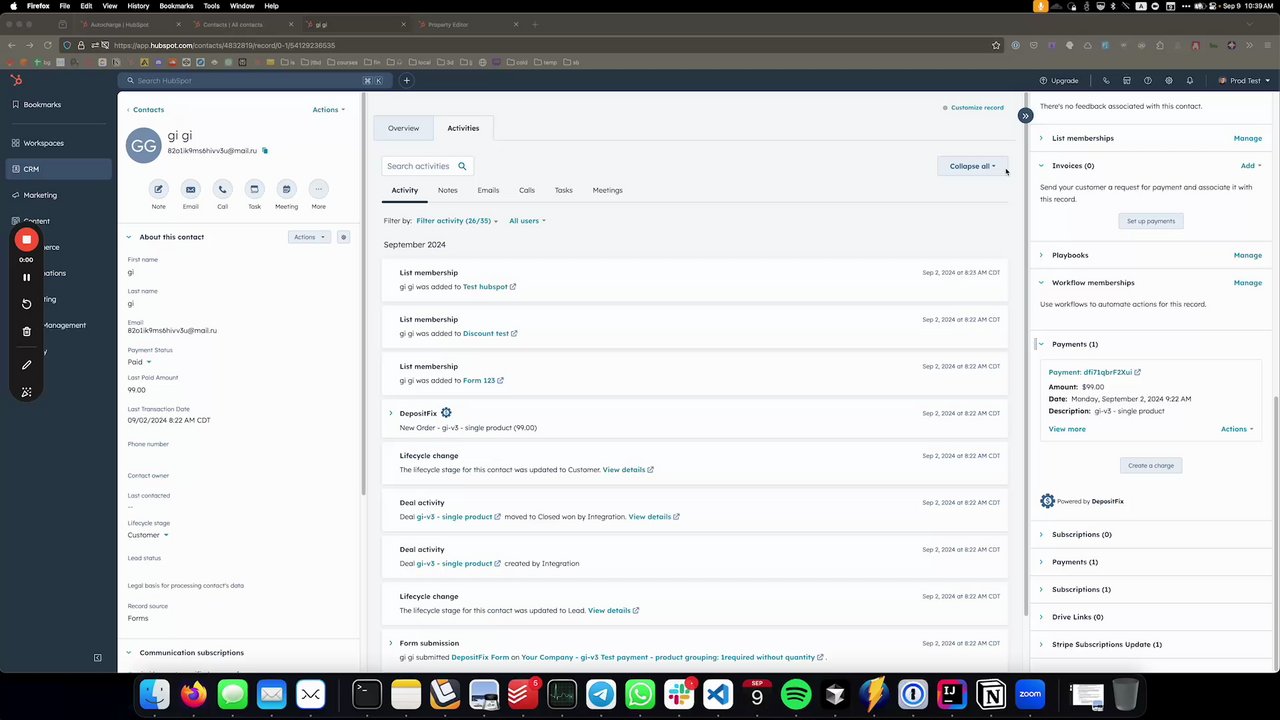Select the Notes activity tab
Image resolution: width=1280 pixels, height=720 pixels.
click(x=447, y=190)
